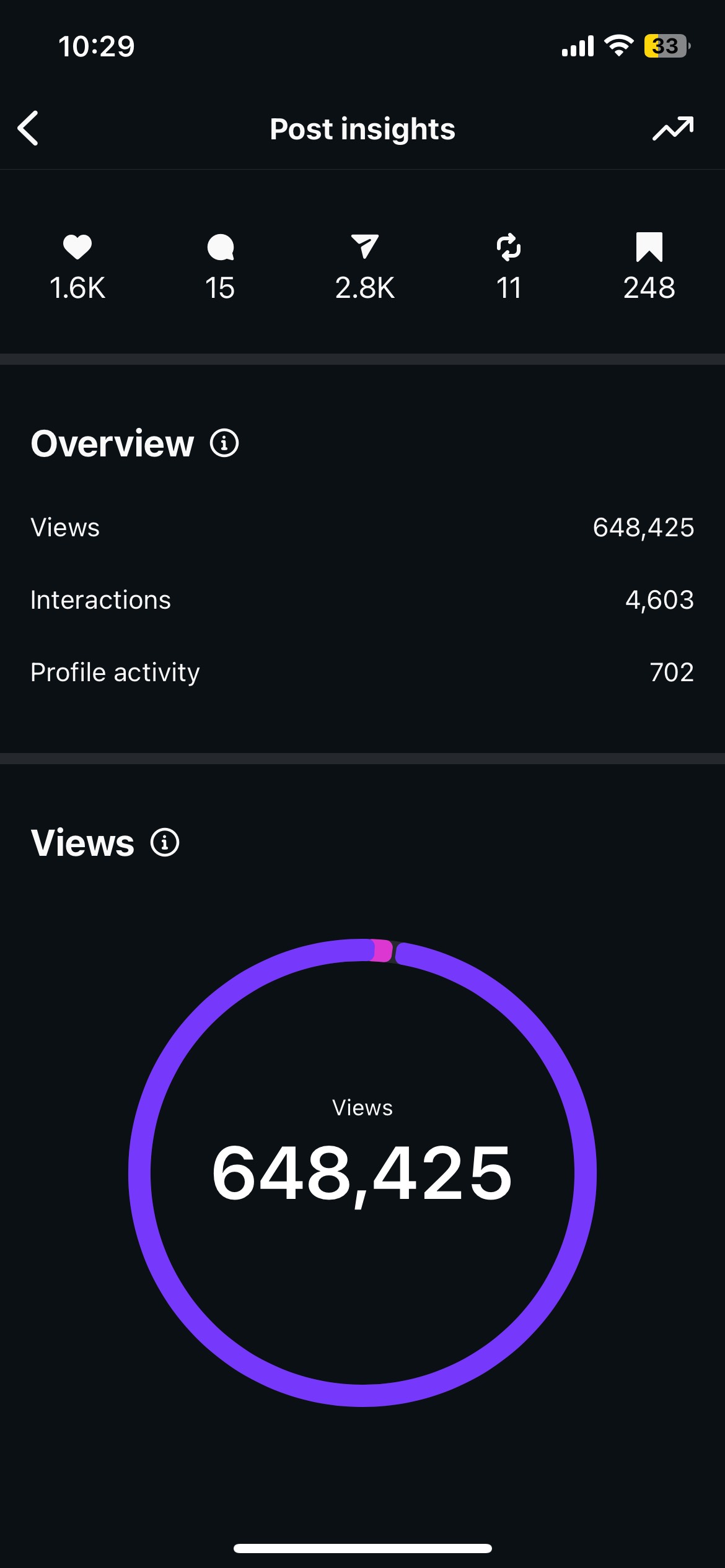This screenshot has height=1568, width=725.
Task: Open the Views section info icon
Action: point(165,843)
